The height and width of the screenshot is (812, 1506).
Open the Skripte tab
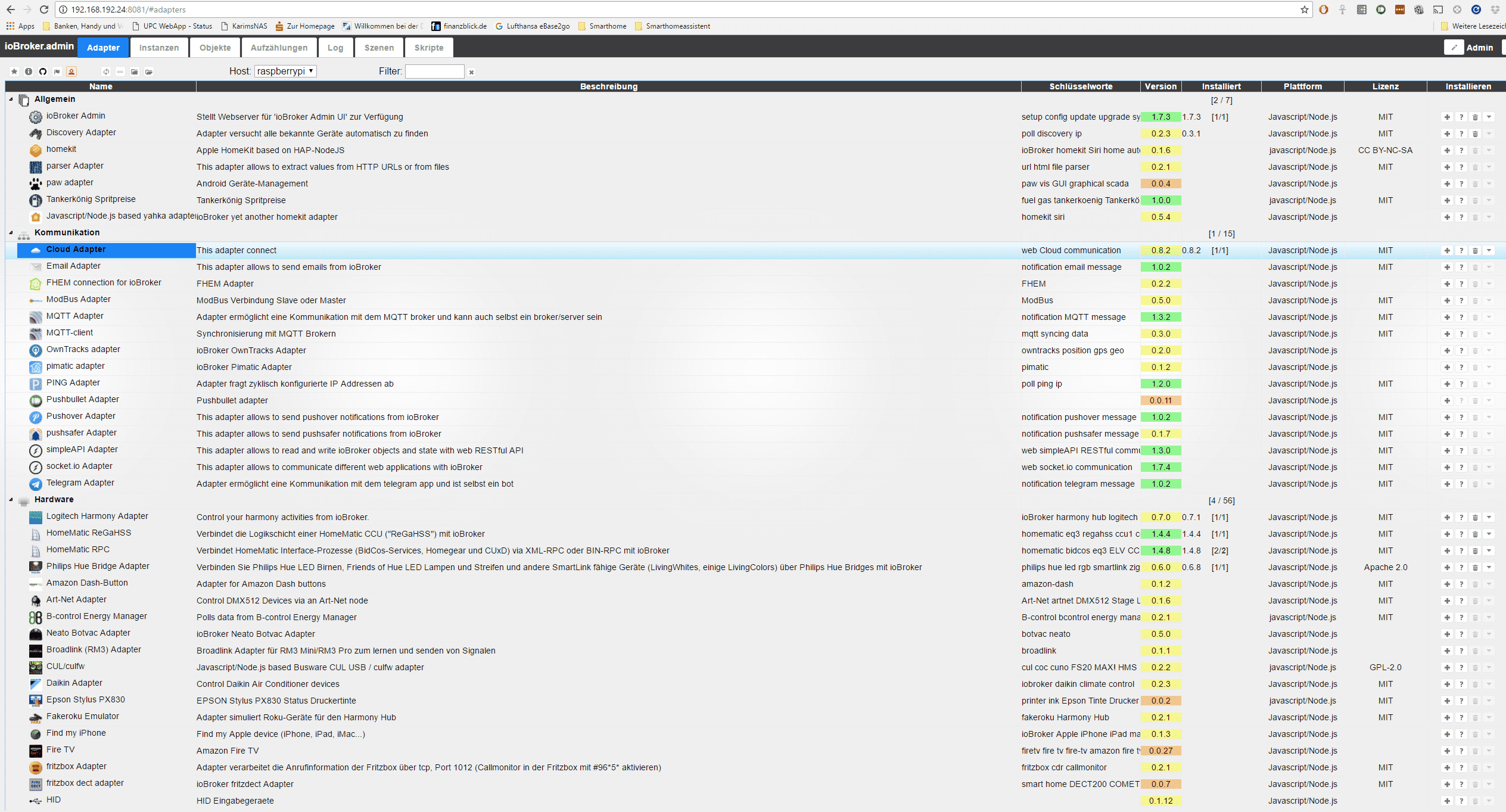click(429, 48)
